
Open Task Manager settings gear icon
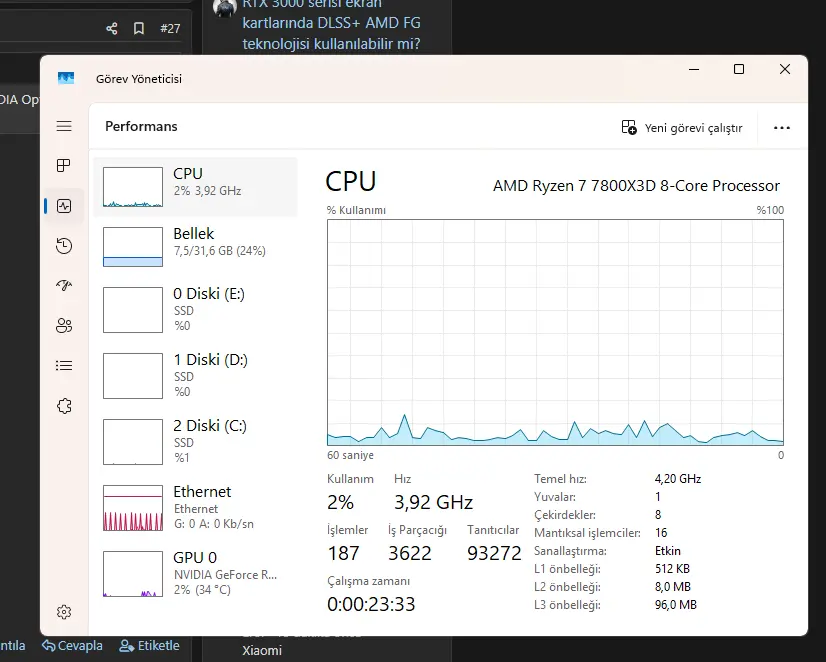click(64, 612)
